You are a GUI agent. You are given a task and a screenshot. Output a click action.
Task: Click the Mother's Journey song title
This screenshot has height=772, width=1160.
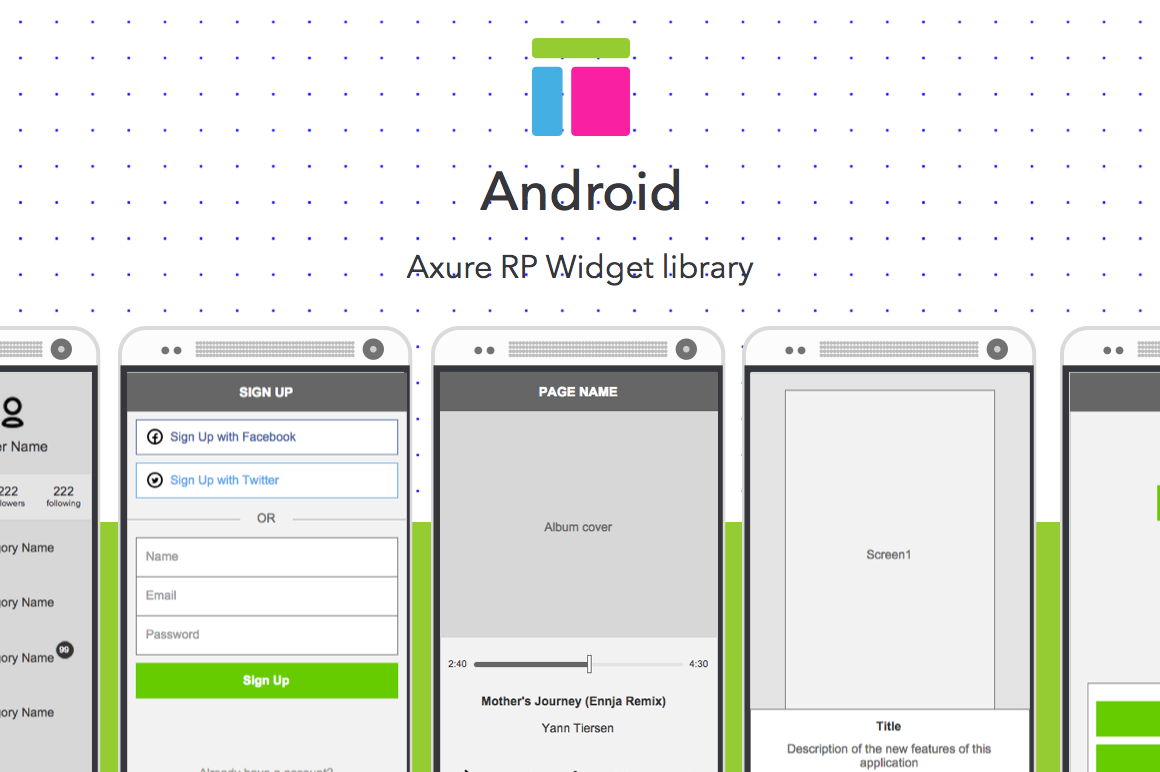pyautogui.click(x=573, y=701)
